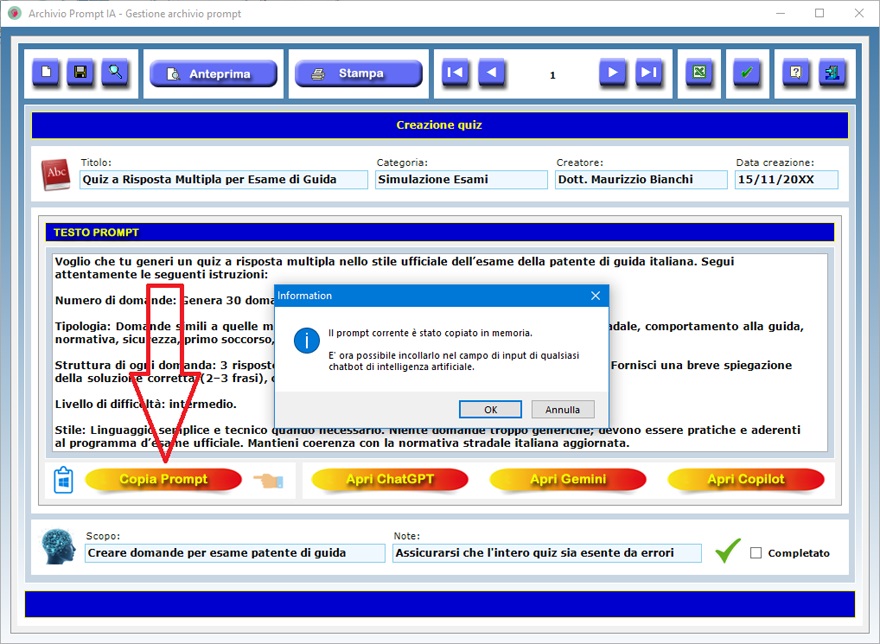Jump to the last record
The image size is (880, 644).
point(649,73)
